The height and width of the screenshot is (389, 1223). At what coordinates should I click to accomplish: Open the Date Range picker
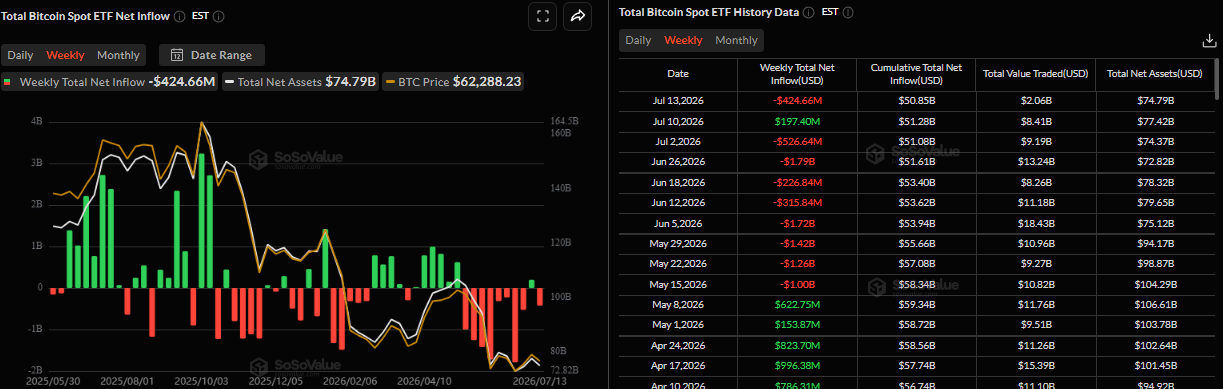212,55
